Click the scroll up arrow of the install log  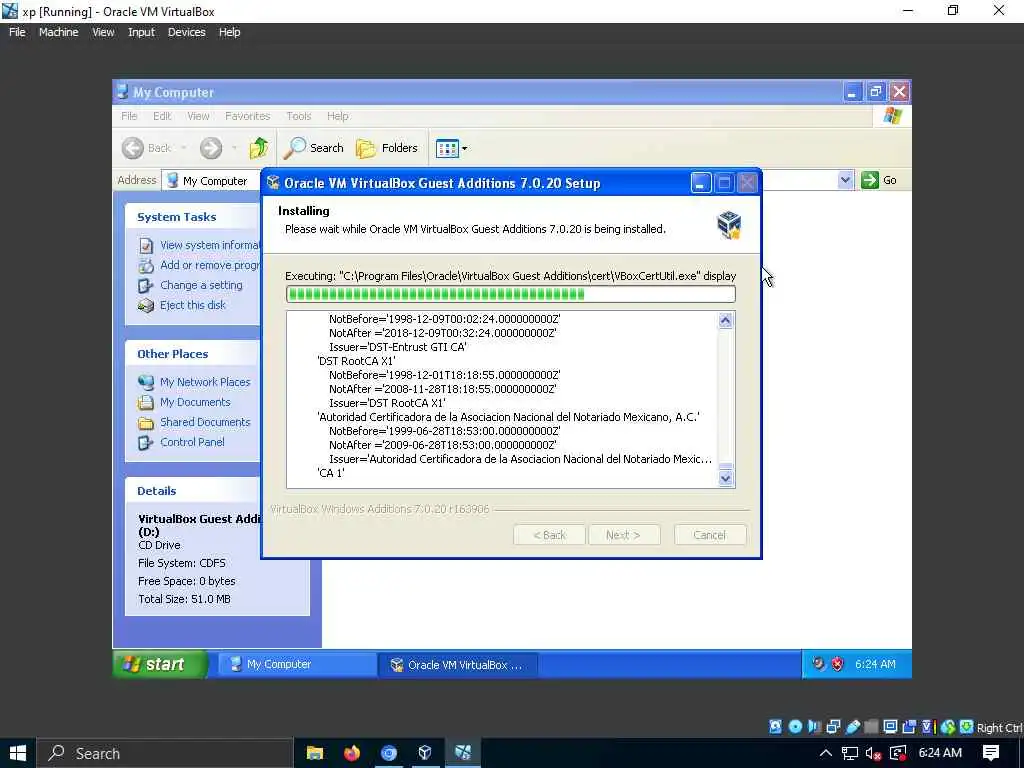[x=726, y=320]
